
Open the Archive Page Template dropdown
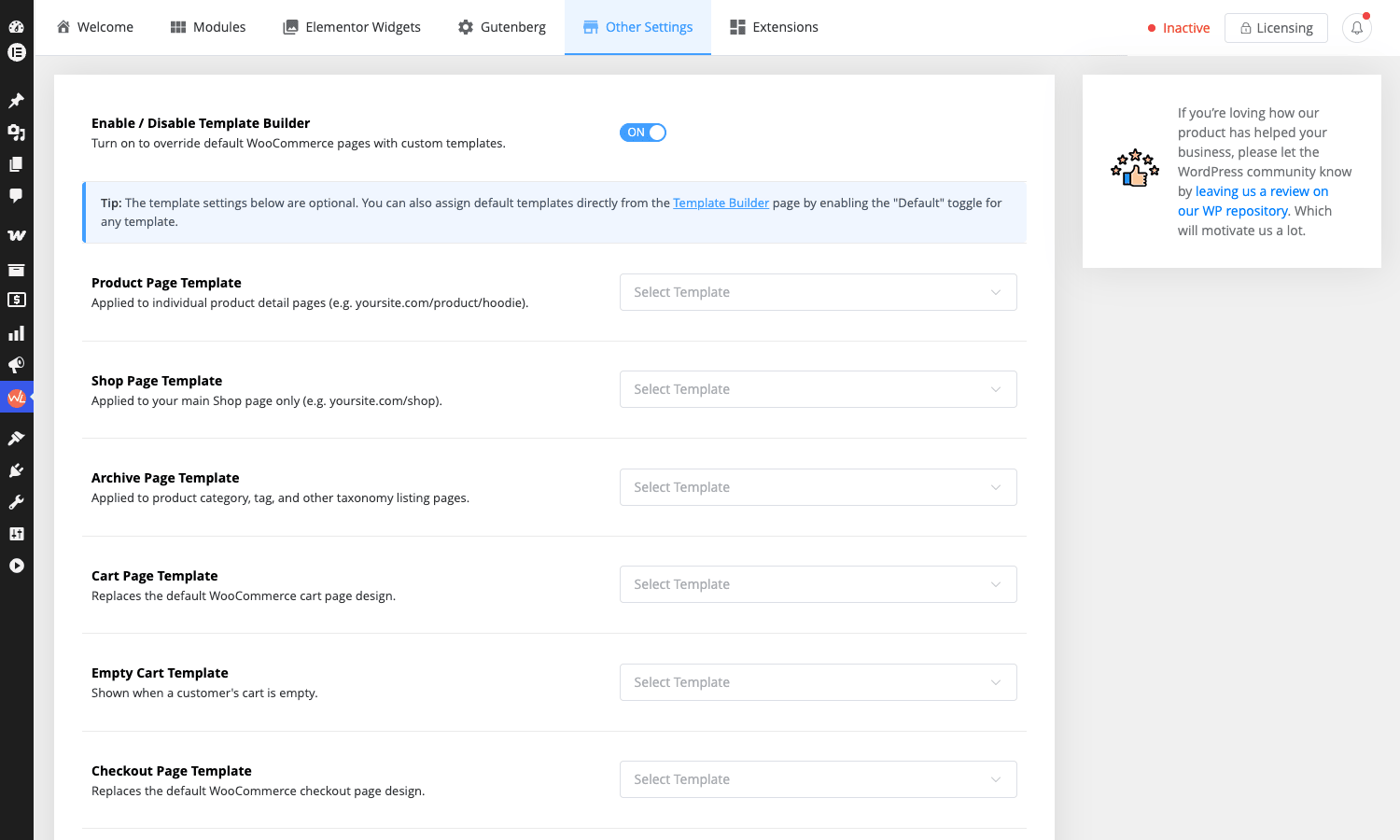pos(819,487)
